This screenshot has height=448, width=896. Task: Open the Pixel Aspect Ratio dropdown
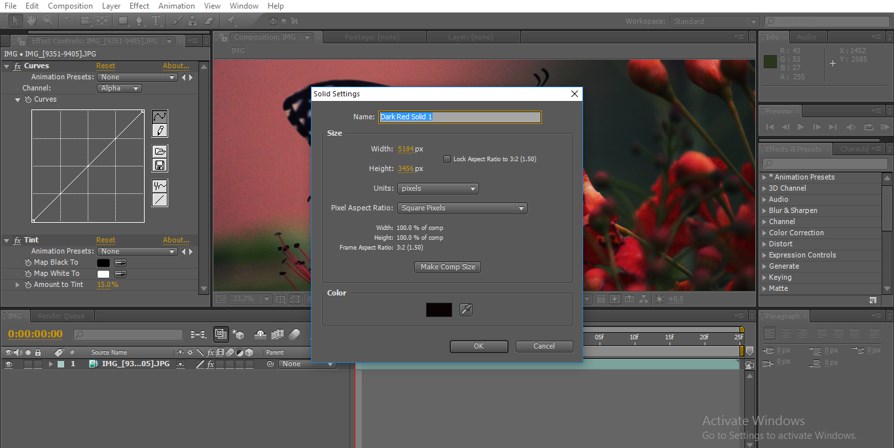461,208
